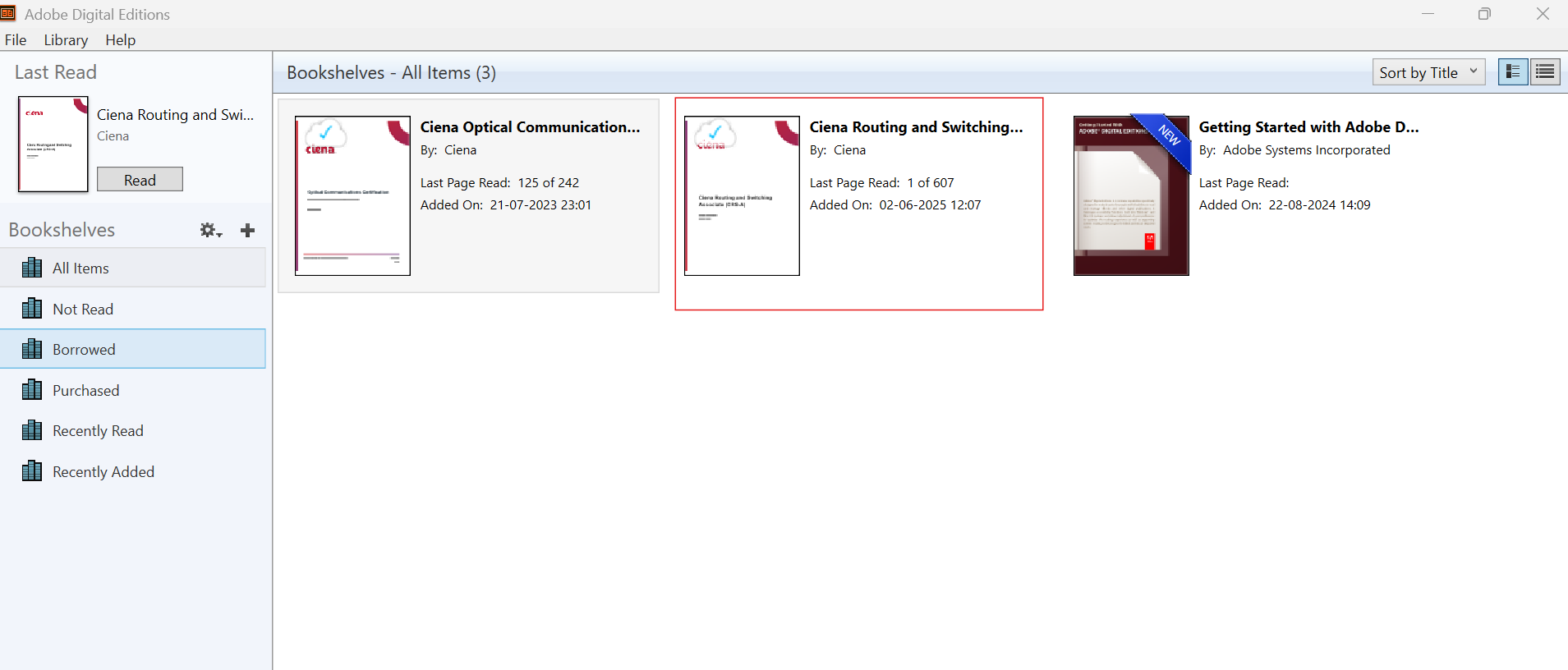
Task: Click the 'Bookshelves - All Items (3)' heading
Action: click(x=391, y=73)
